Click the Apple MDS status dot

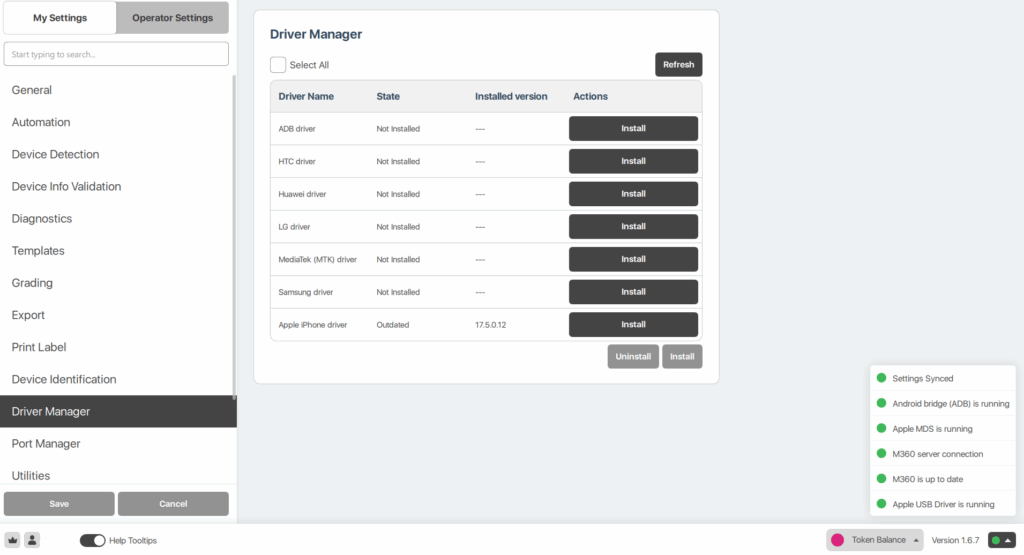point(881,428)
